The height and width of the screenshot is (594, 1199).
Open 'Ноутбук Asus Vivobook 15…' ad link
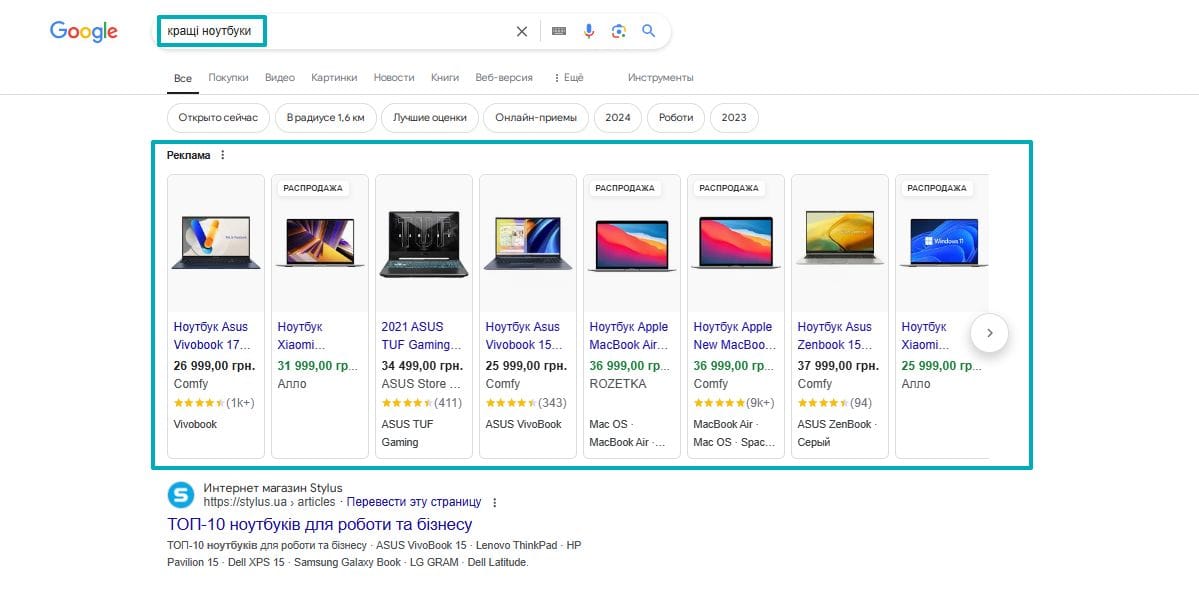click(x=524, y=336)
